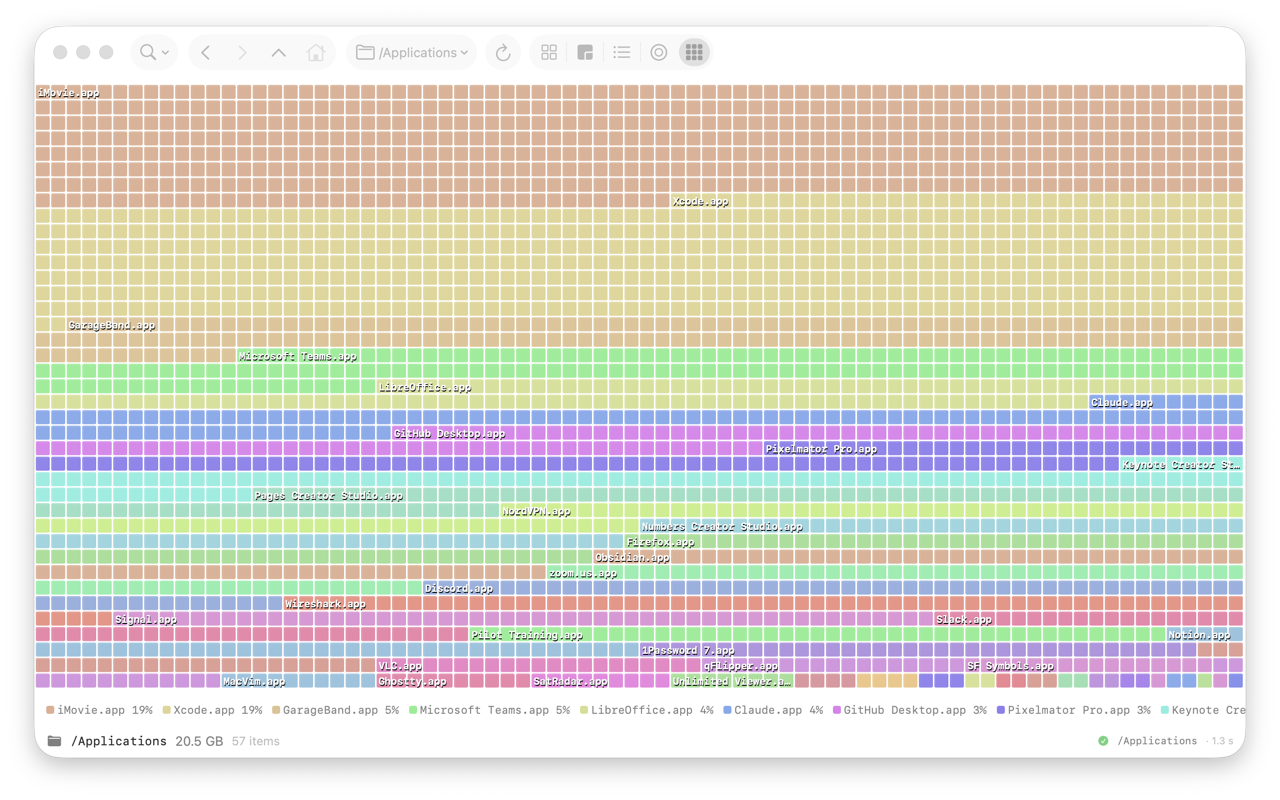Click the 57 items count in status bar

[x=256, y=741]
